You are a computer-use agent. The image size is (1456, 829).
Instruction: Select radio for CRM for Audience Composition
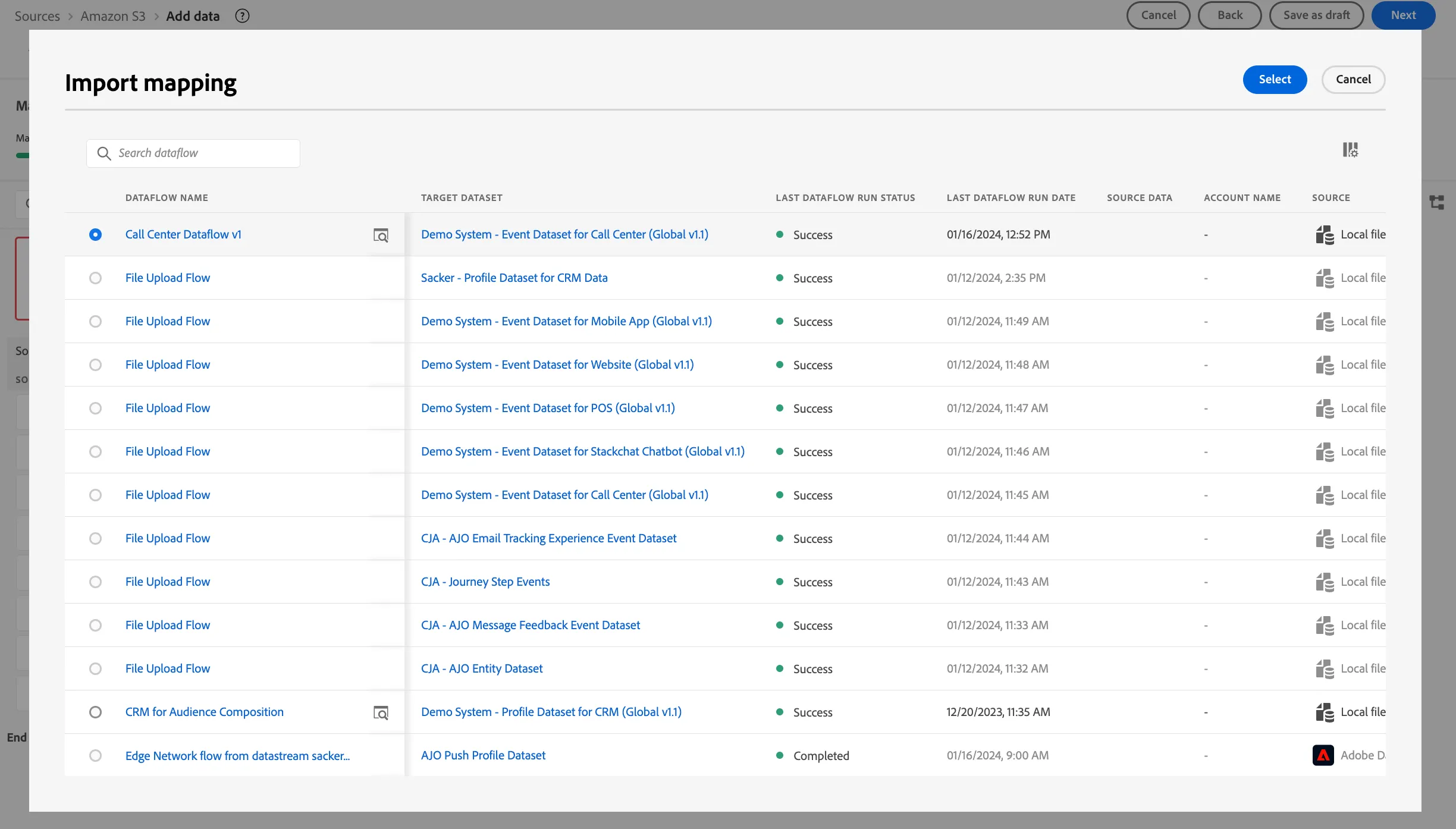(x=95, y=712)
